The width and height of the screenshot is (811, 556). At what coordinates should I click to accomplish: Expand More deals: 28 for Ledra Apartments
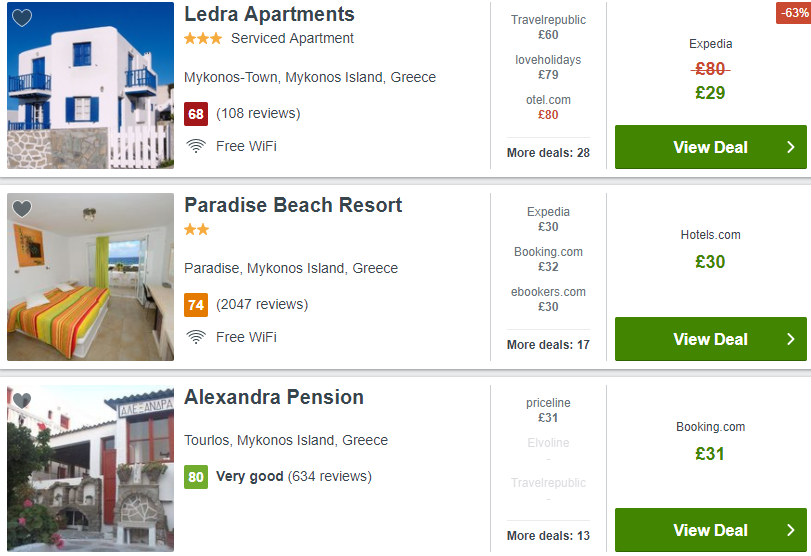(548, 153)
